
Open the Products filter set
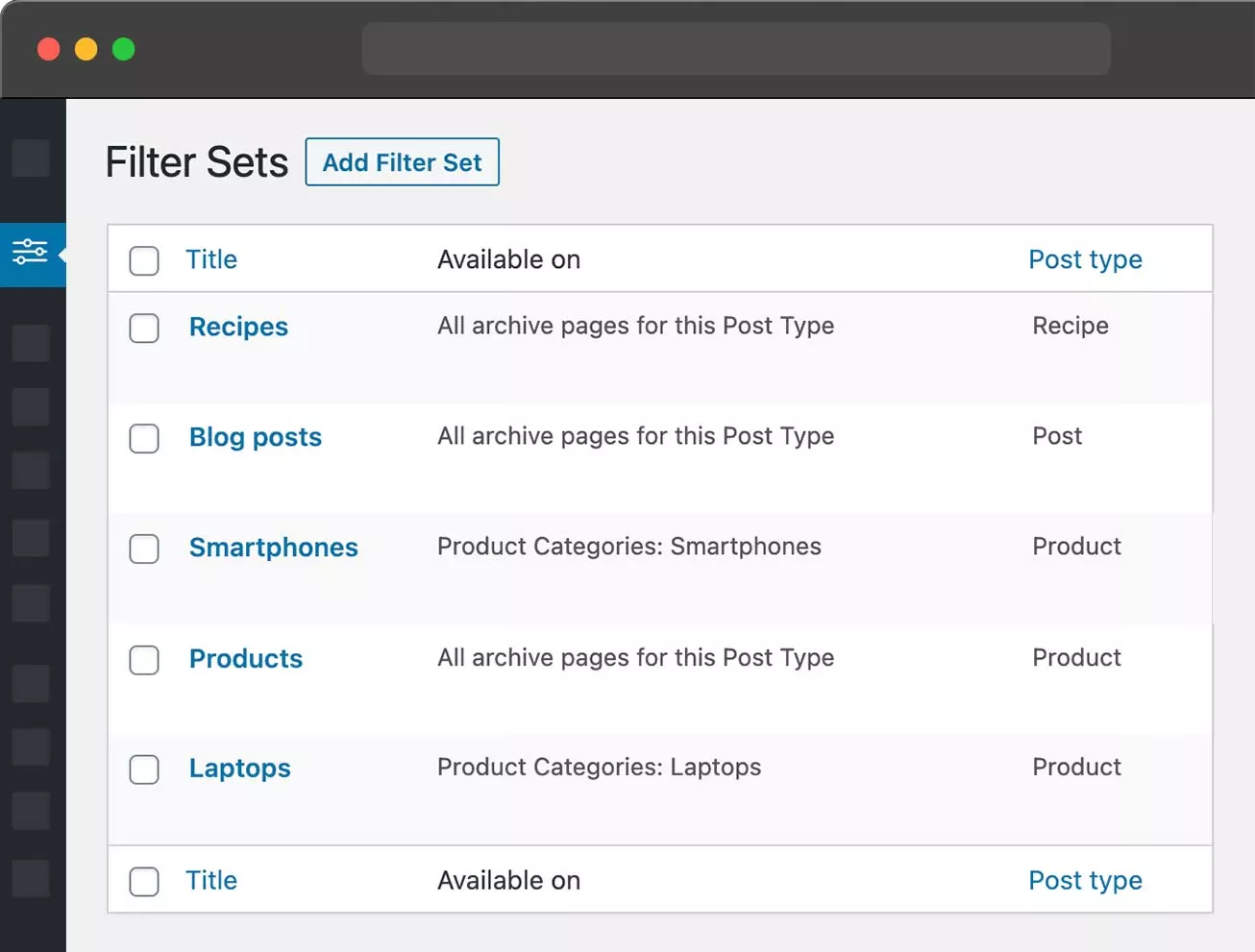point(246,658)
